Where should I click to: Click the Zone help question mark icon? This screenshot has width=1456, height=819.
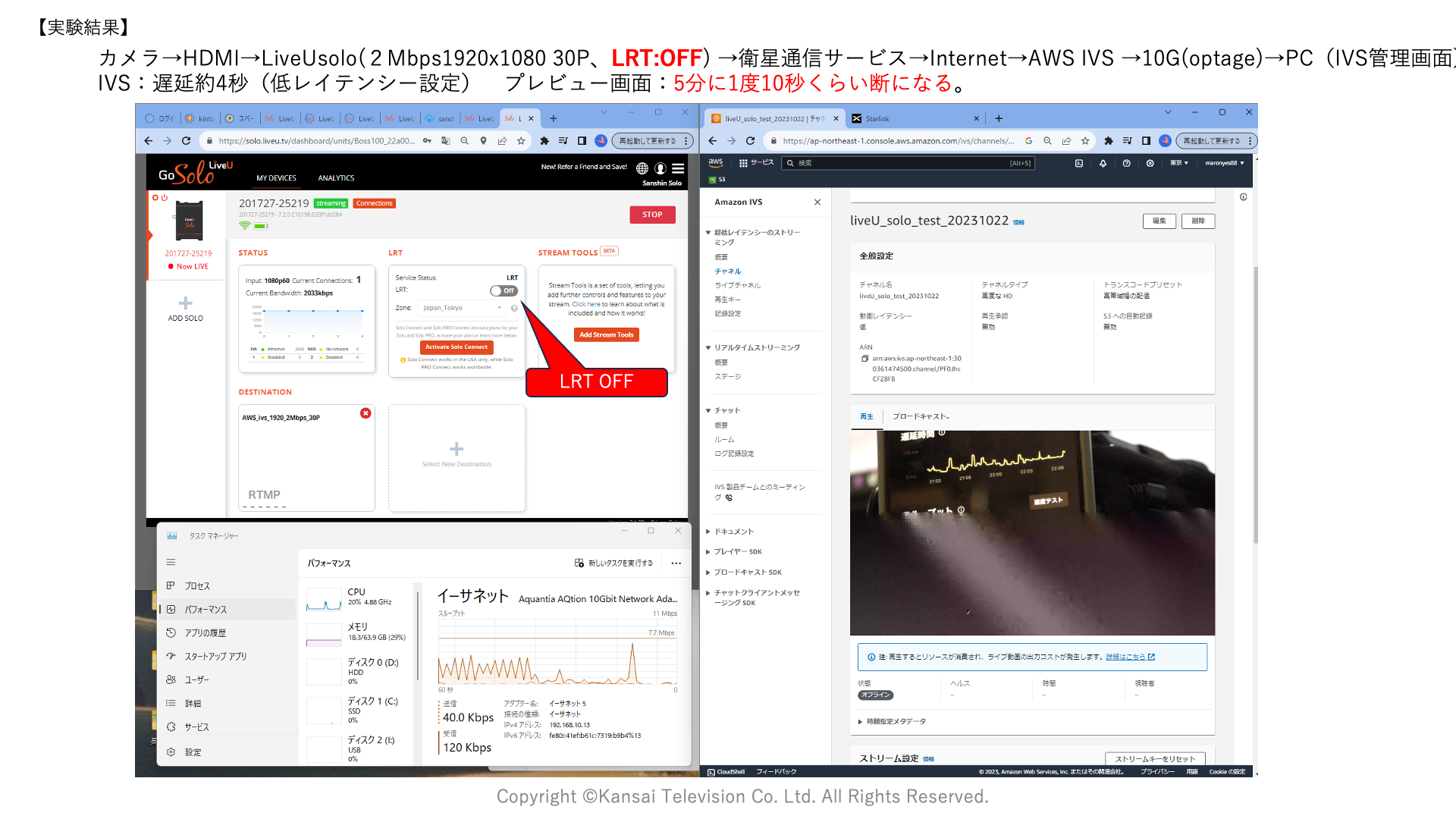point(514,308)
